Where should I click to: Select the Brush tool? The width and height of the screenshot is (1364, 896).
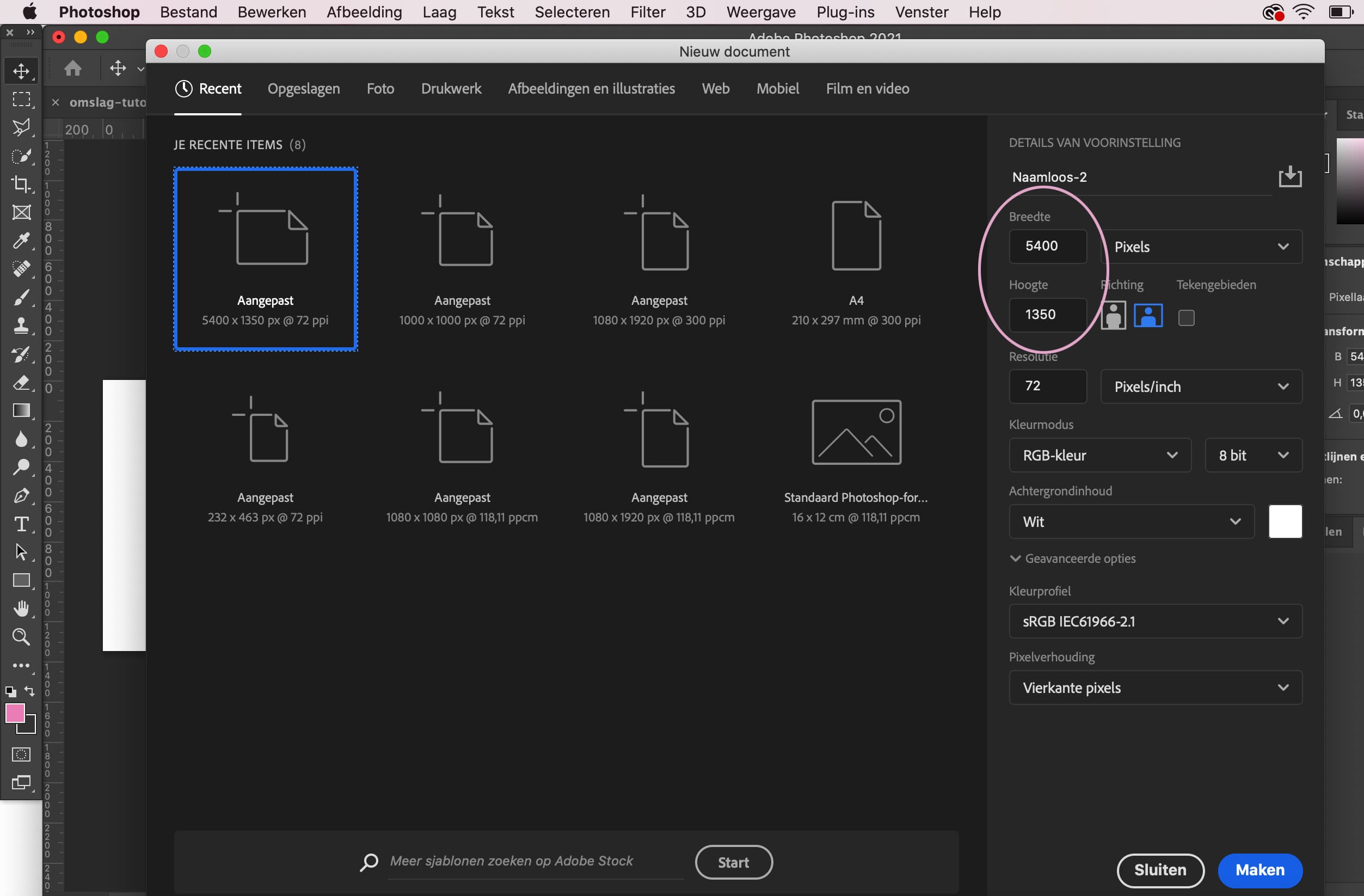point(21,298)
